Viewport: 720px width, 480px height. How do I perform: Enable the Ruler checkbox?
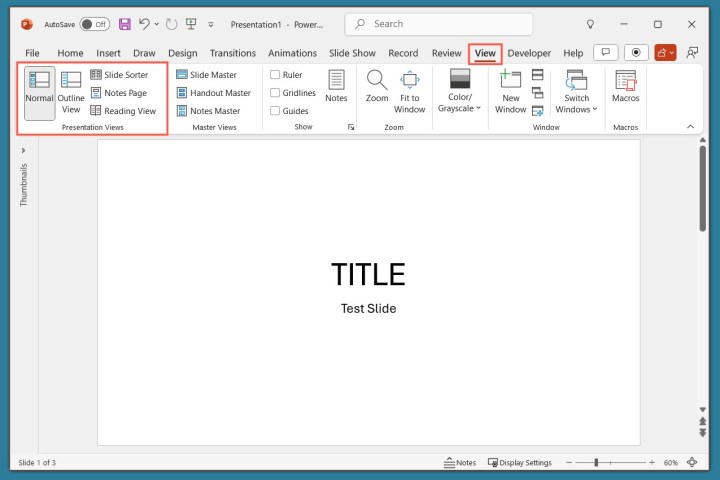(275, 75)
